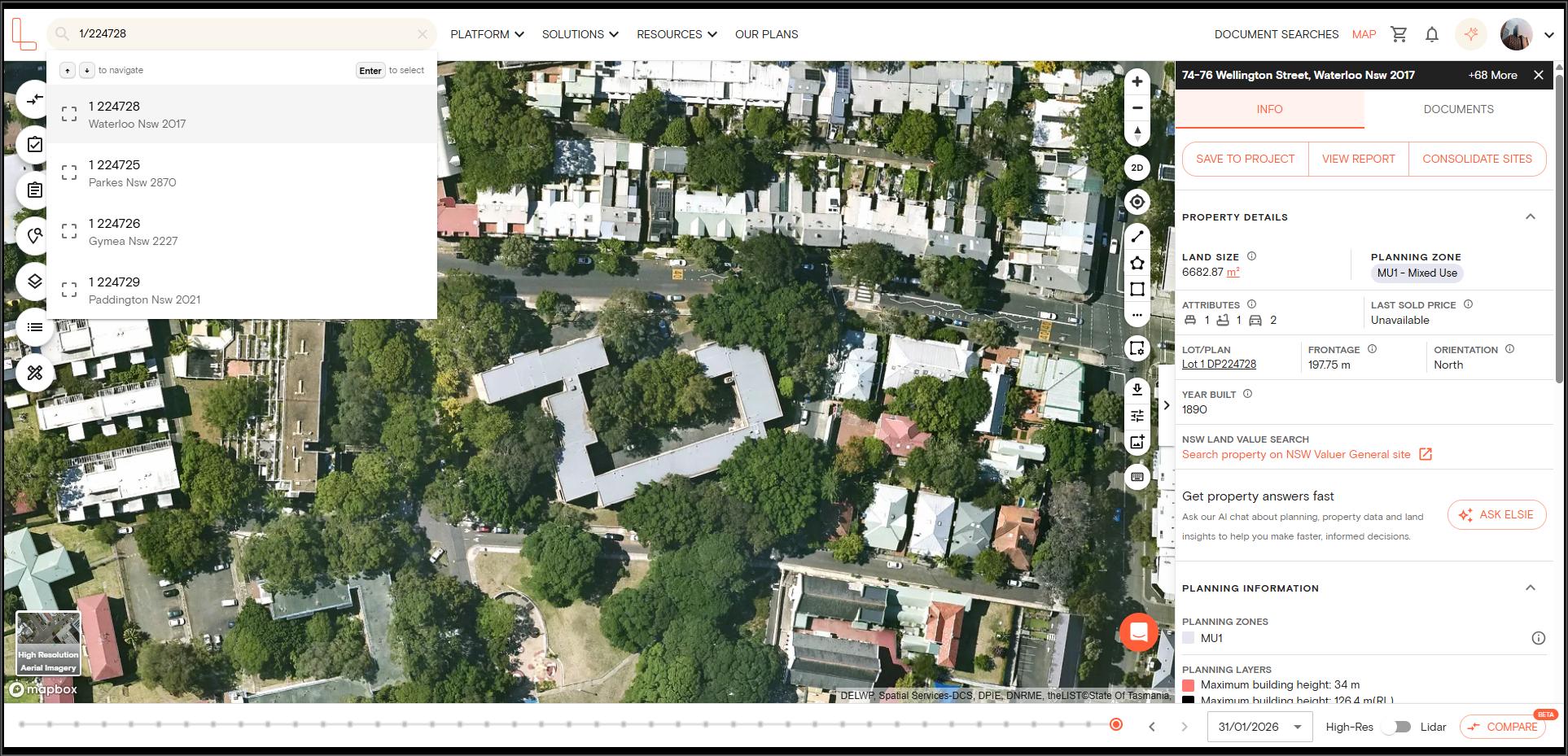The width and height of the screenshot is (1568, 756).
Task: Toggle the High-Res / Lidar switch
Action: click(x=1395, y=727)
